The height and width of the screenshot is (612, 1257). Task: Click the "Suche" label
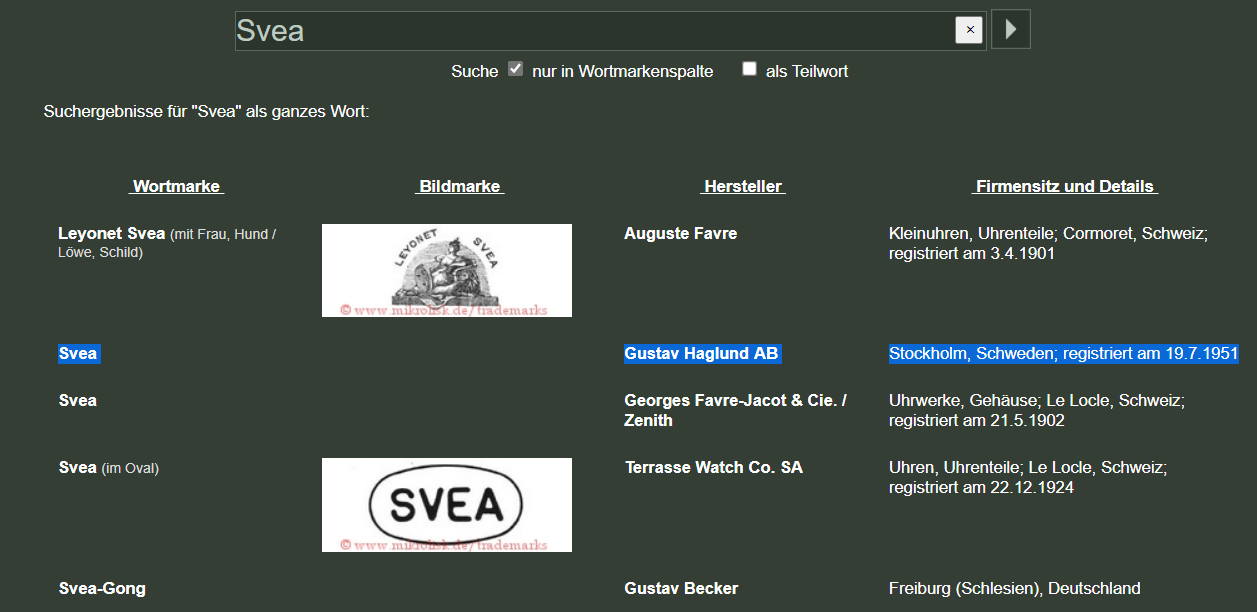click(474, 71)
